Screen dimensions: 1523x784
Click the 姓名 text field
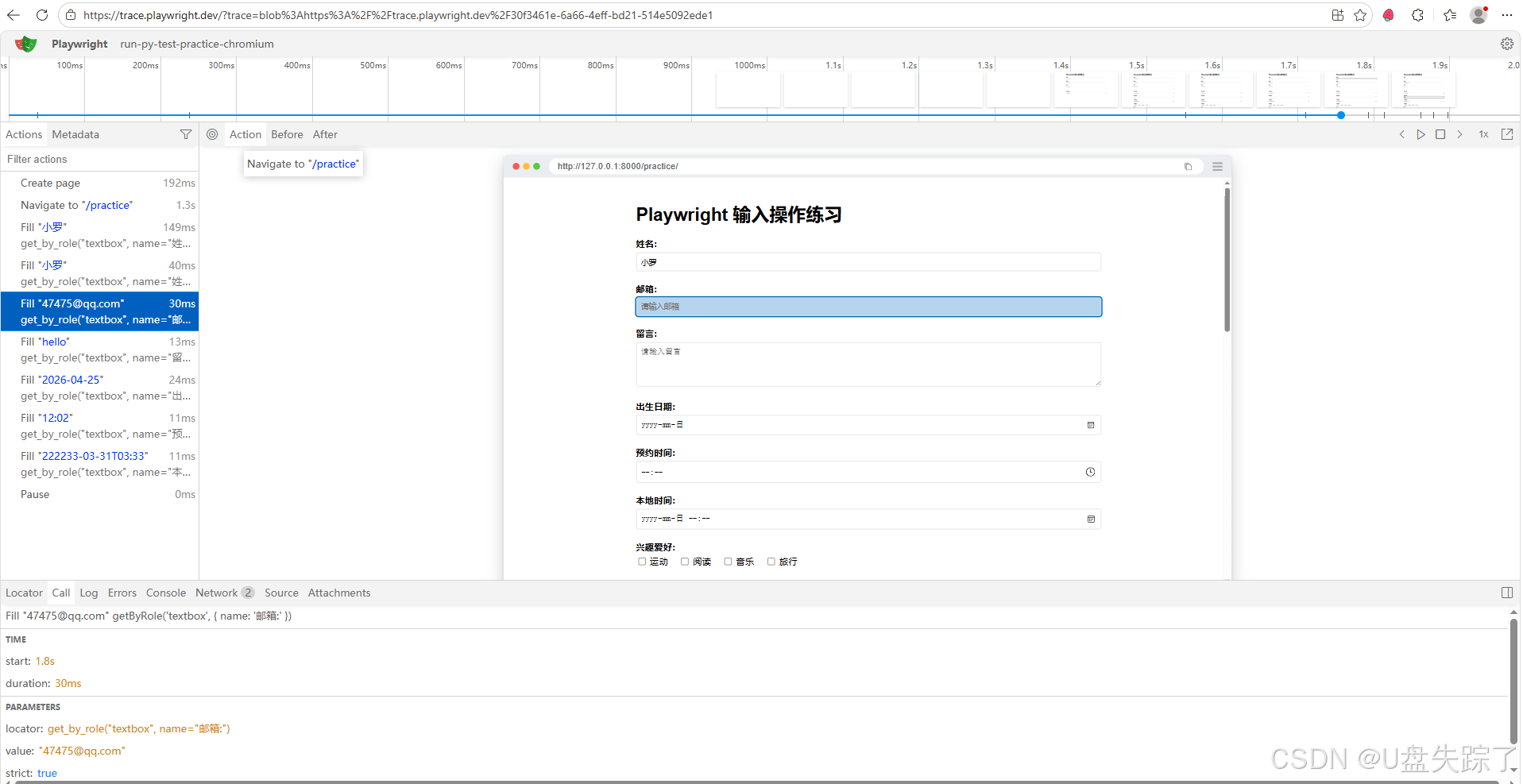(868, 262)
